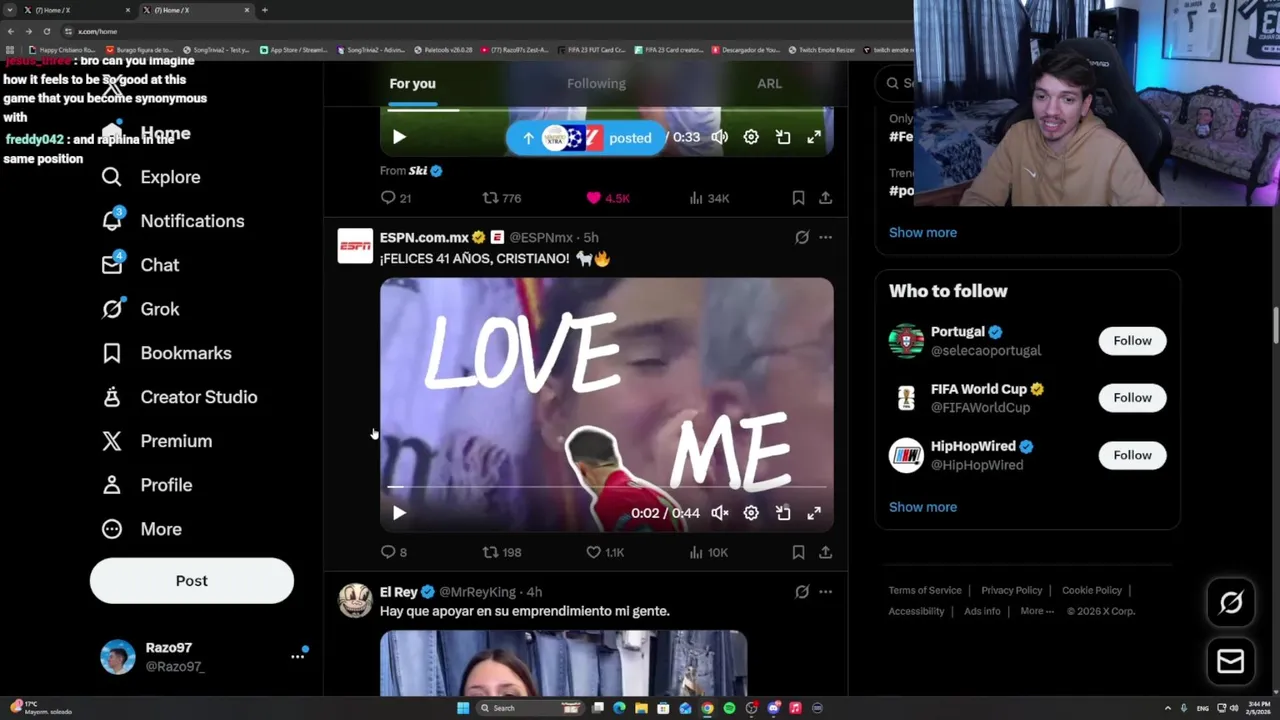Reload the page in browser

46,31
